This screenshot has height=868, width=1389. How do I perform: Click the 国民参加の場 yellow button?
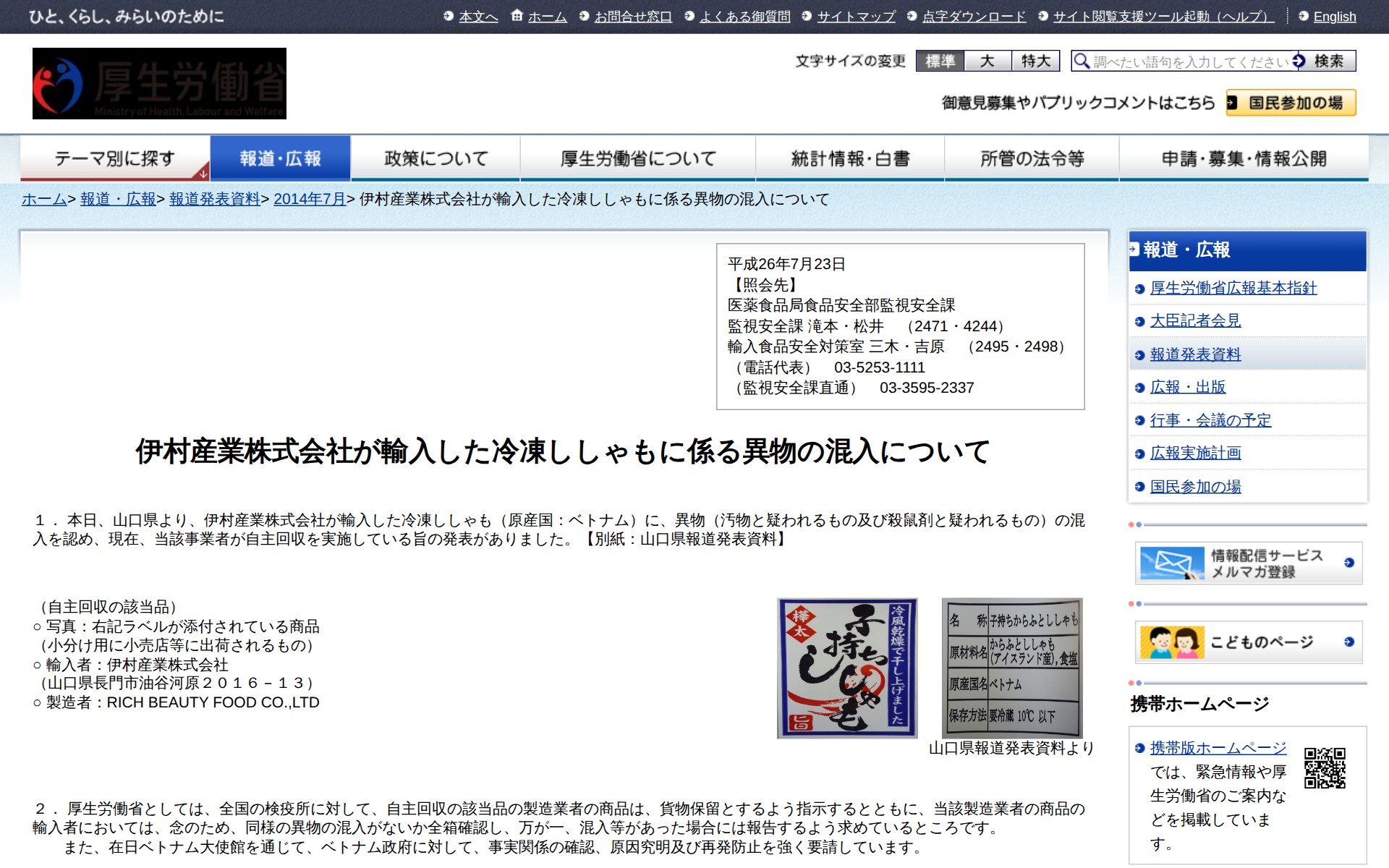click(x=1291, y=103)
